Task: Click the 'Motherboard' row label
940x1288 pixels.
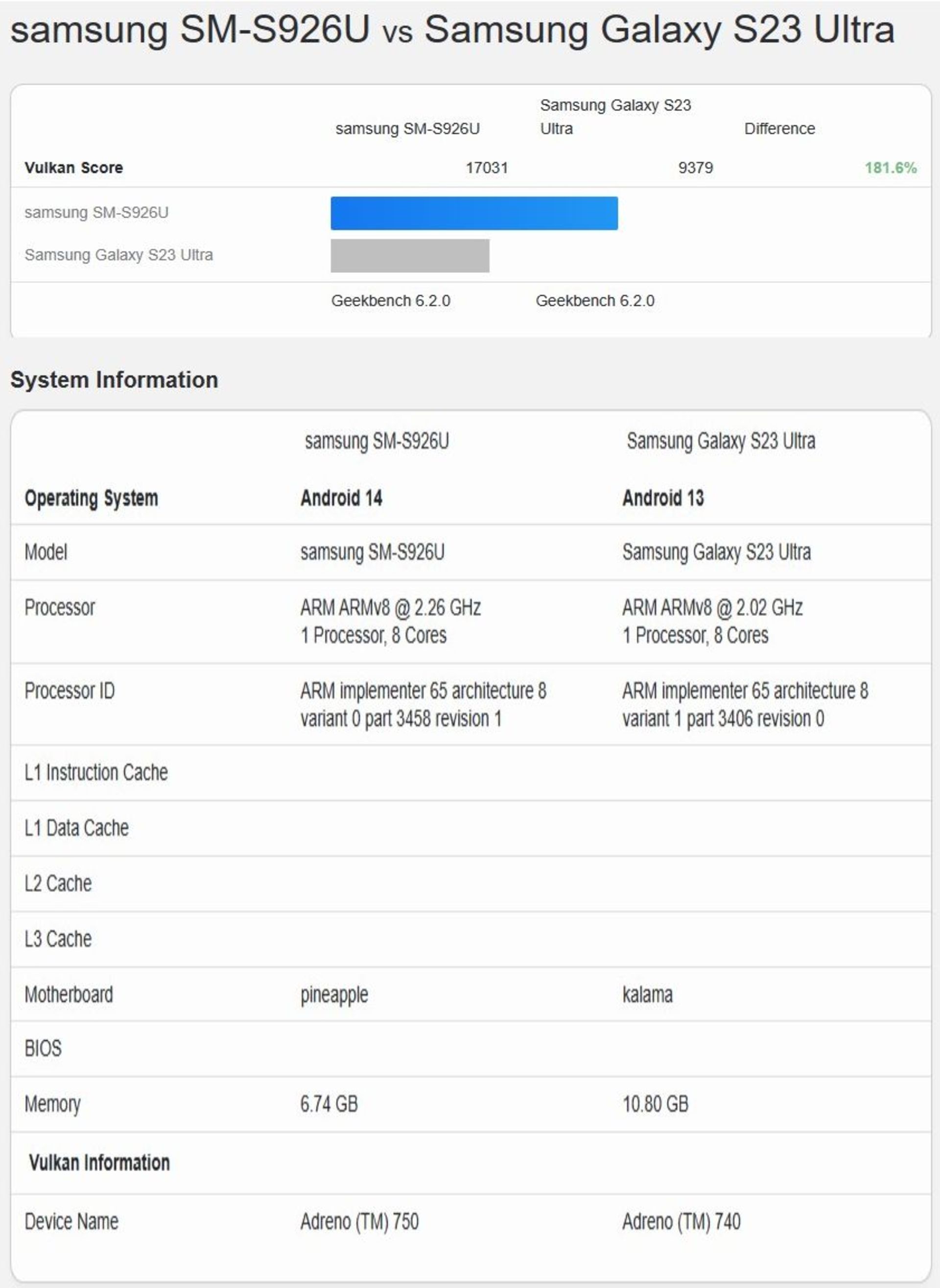Action: coord(69,994)
